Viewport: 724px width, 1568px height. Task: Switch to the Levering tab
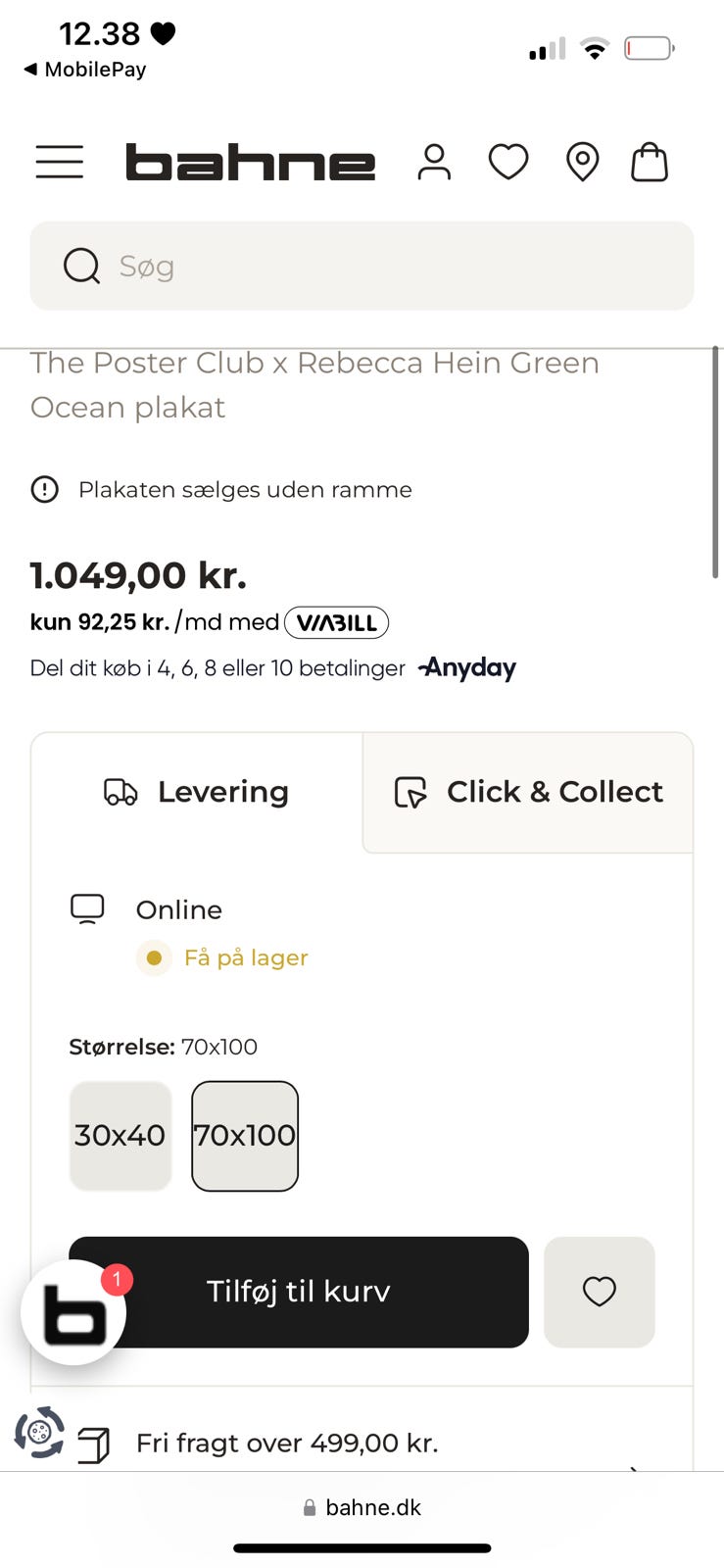[x=197, y=792]
